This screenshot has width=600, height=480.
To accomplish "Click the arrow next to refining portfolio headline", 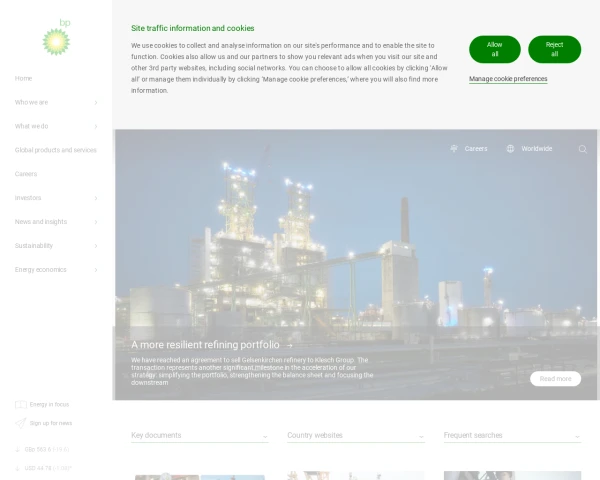I will [x=289, y=345].
